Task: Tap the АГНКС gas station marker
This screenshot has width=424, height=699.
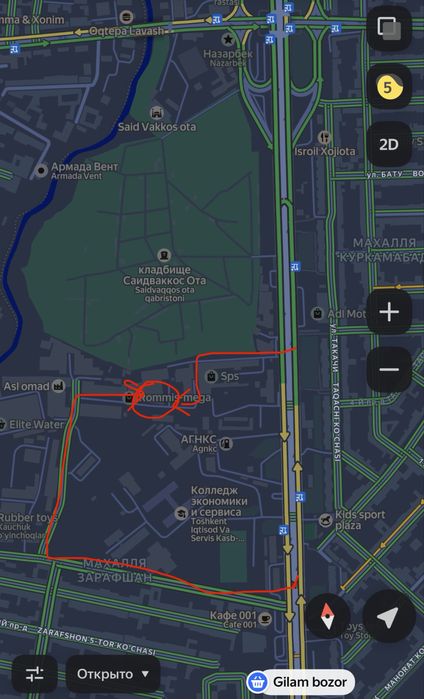Action: point(226,443)
